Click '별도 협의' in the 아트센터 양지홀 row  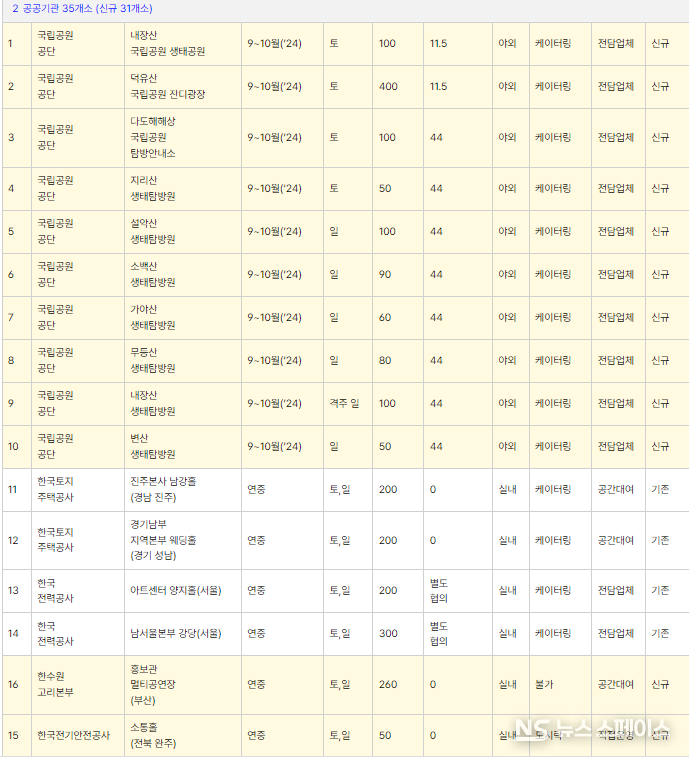click(439, 591)
